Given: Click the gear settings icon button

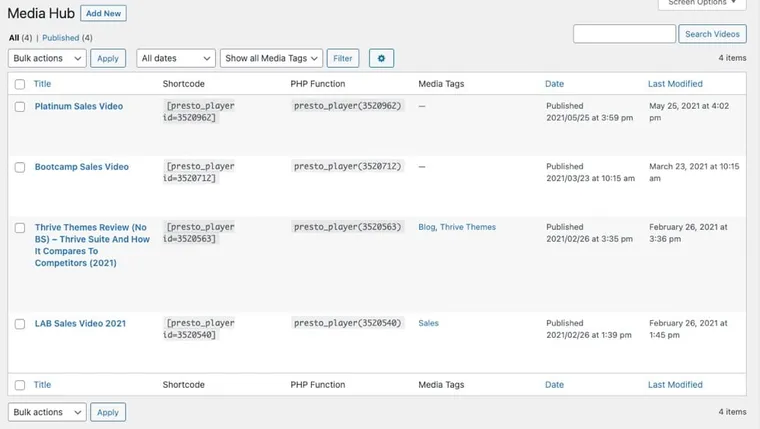Looking at the screenshot, I should [x=381, y=58].
